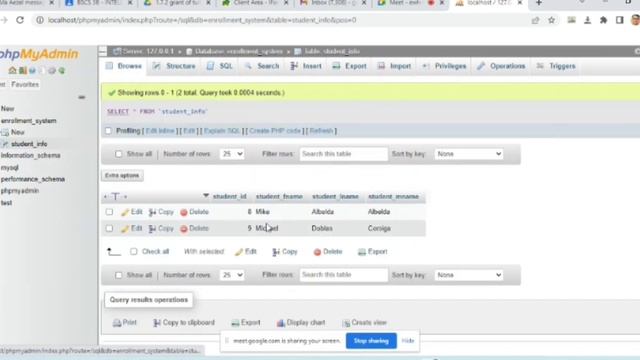
Task: Click in the lower Filter rows search field
Action: [344, 275]
